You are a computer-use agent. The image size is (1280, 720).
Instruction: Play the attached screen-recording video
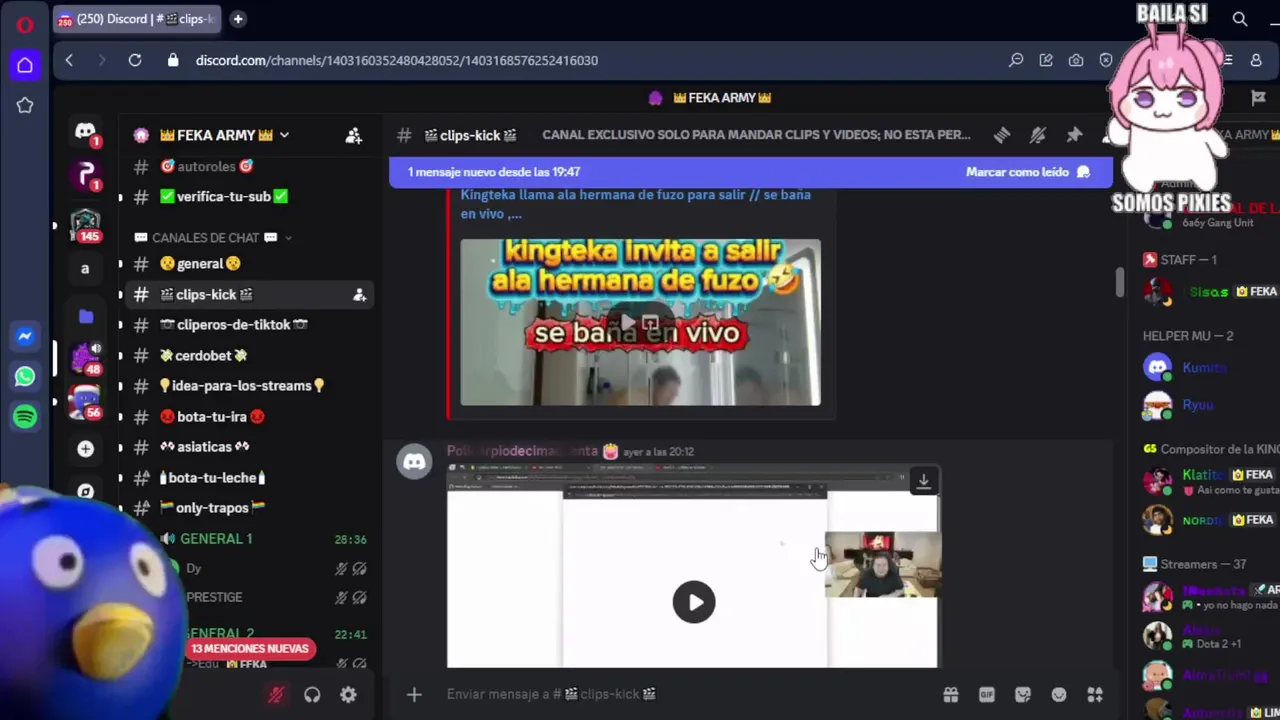coord(694,602)
